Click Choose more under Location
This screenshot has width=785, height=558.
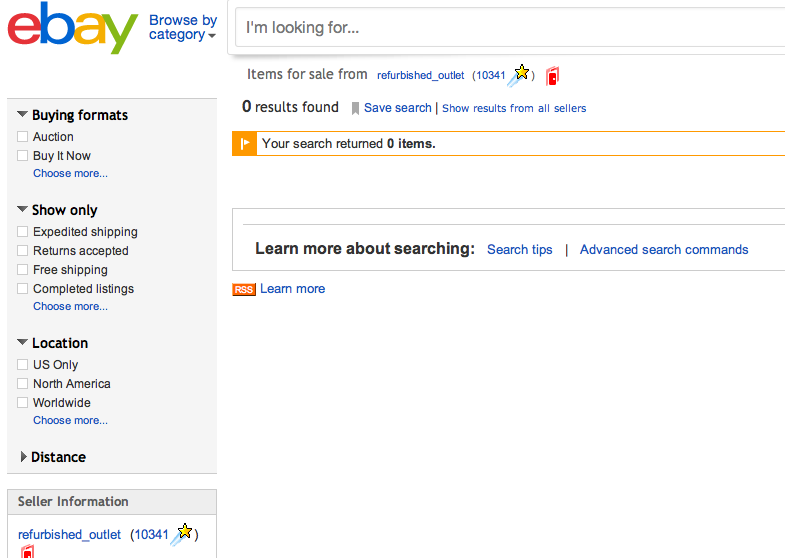click(70, 420)
